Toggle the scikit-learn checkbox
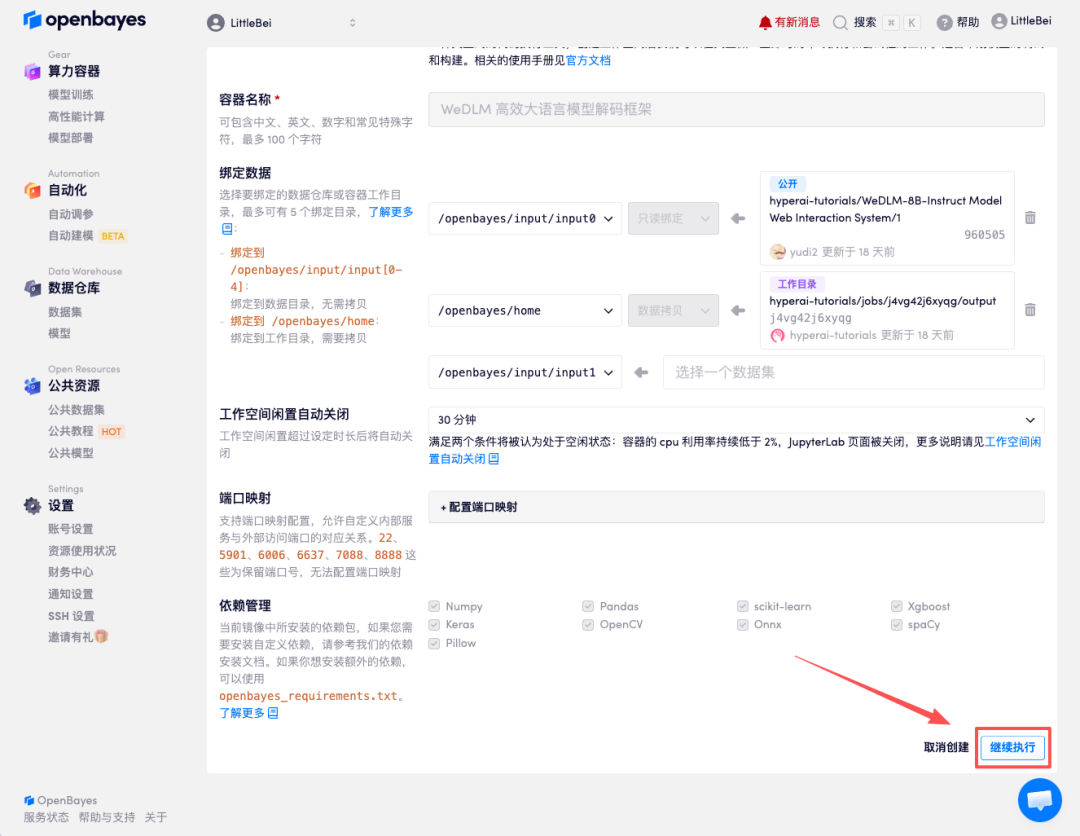This screenshot has width=1080, height=836. pos(742,606)
